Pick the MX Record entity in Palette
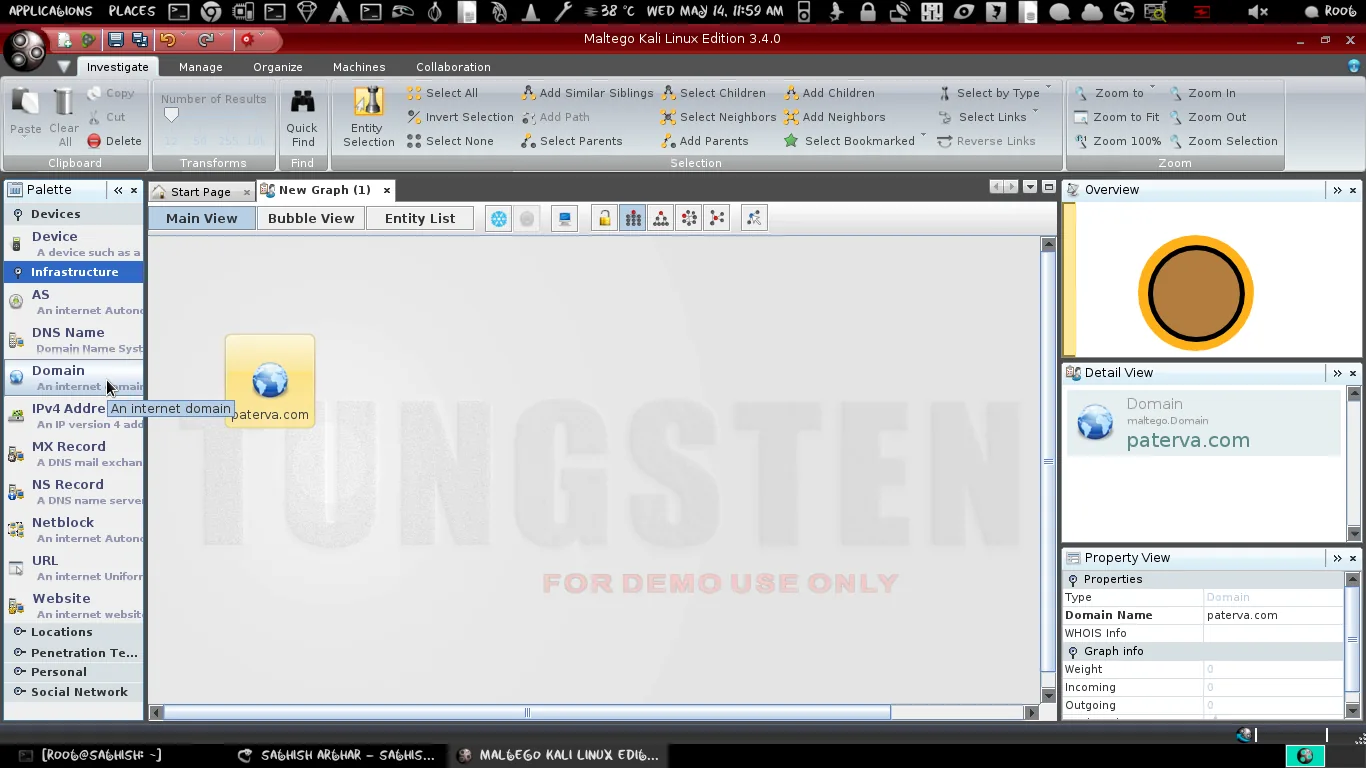The height and width of the screenshot is (768, 1366). (73, 453)
